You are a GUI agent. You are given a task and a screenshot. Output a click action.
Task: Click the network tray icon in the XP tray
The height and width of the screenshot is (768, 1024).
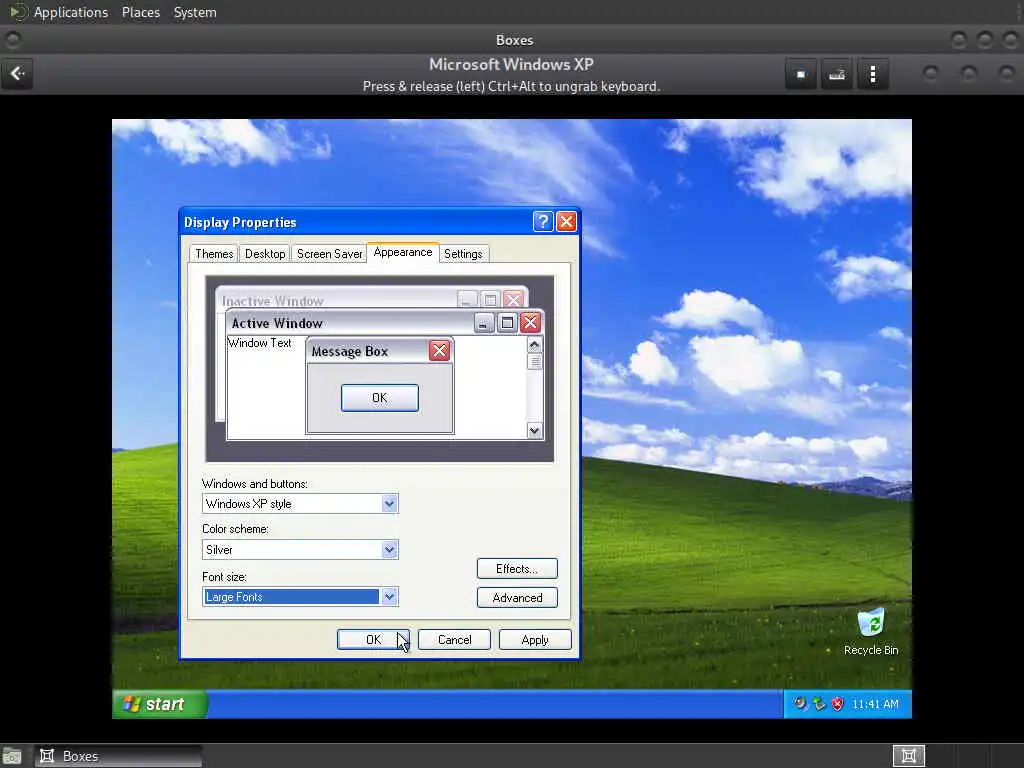819,704
